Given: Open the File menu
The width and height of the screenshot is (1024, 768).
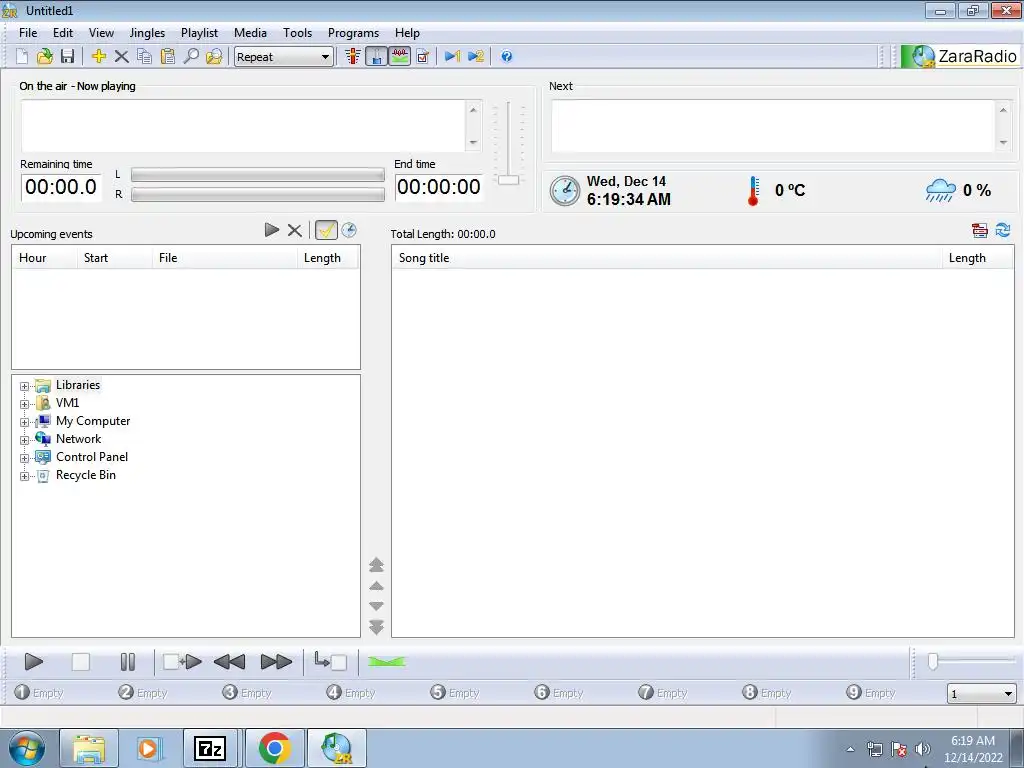Looking at the screenshot, I should 28,33.
